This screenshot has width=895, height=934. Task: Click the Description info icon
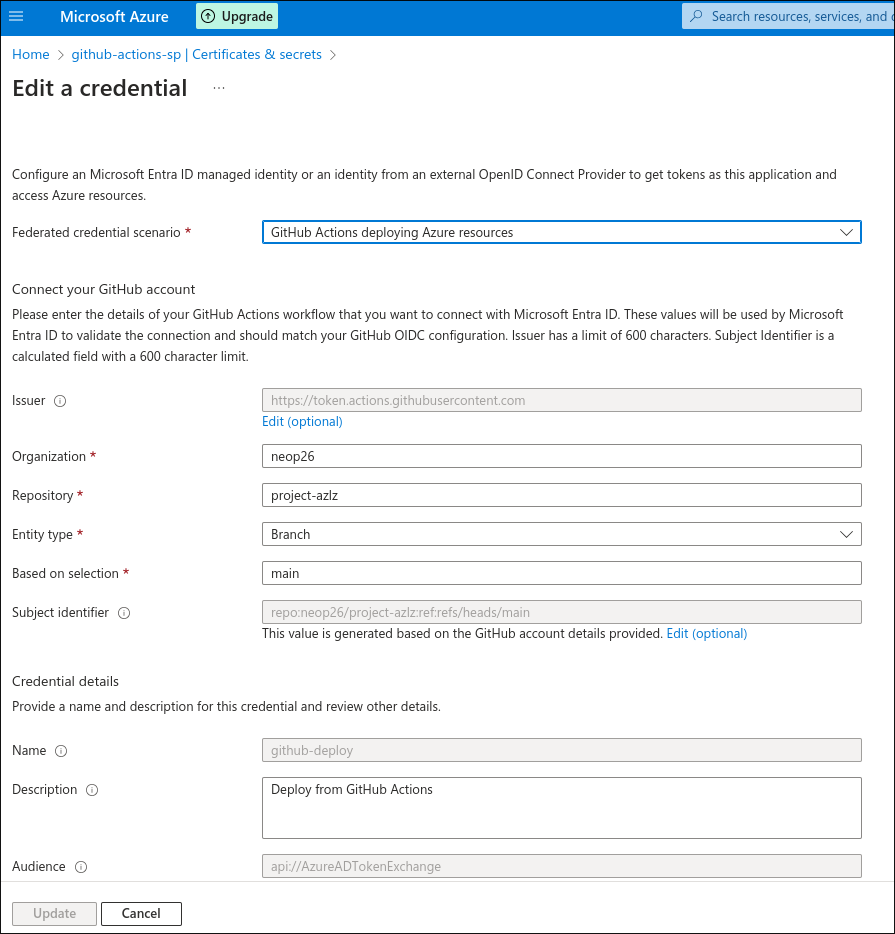[92, 790]
